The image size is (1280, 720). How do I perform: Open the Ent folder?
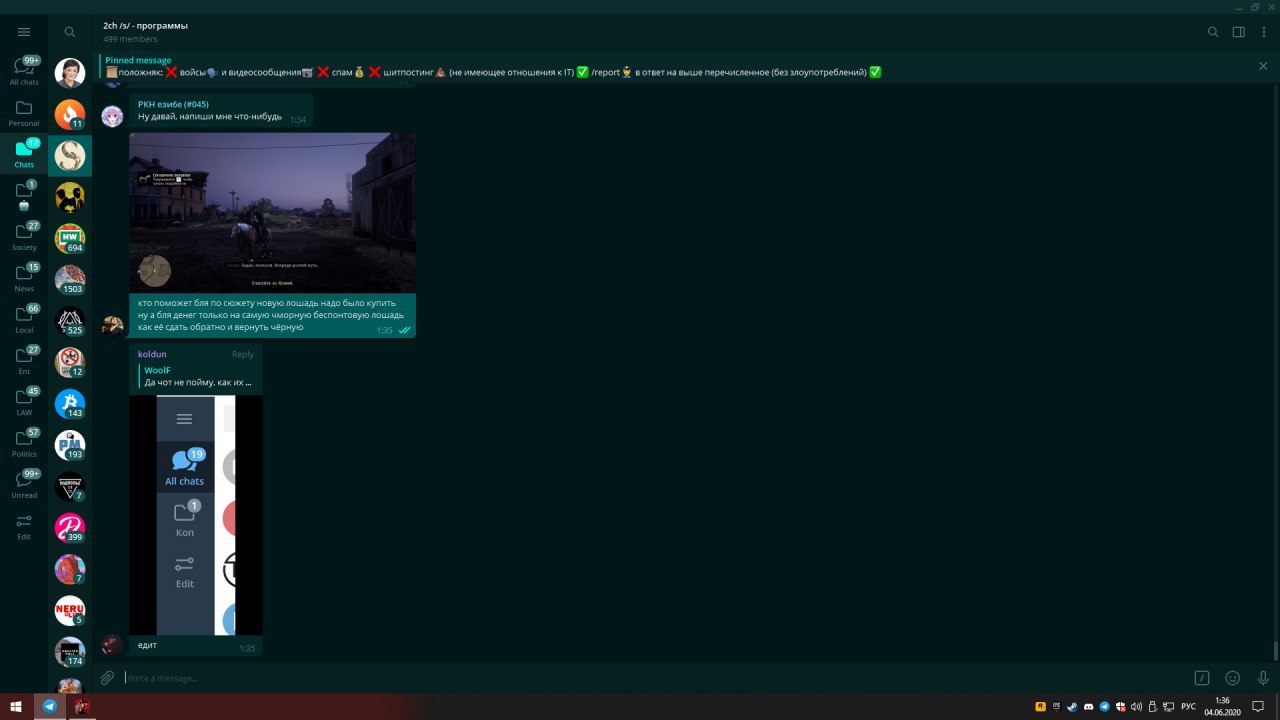(24, 361)
